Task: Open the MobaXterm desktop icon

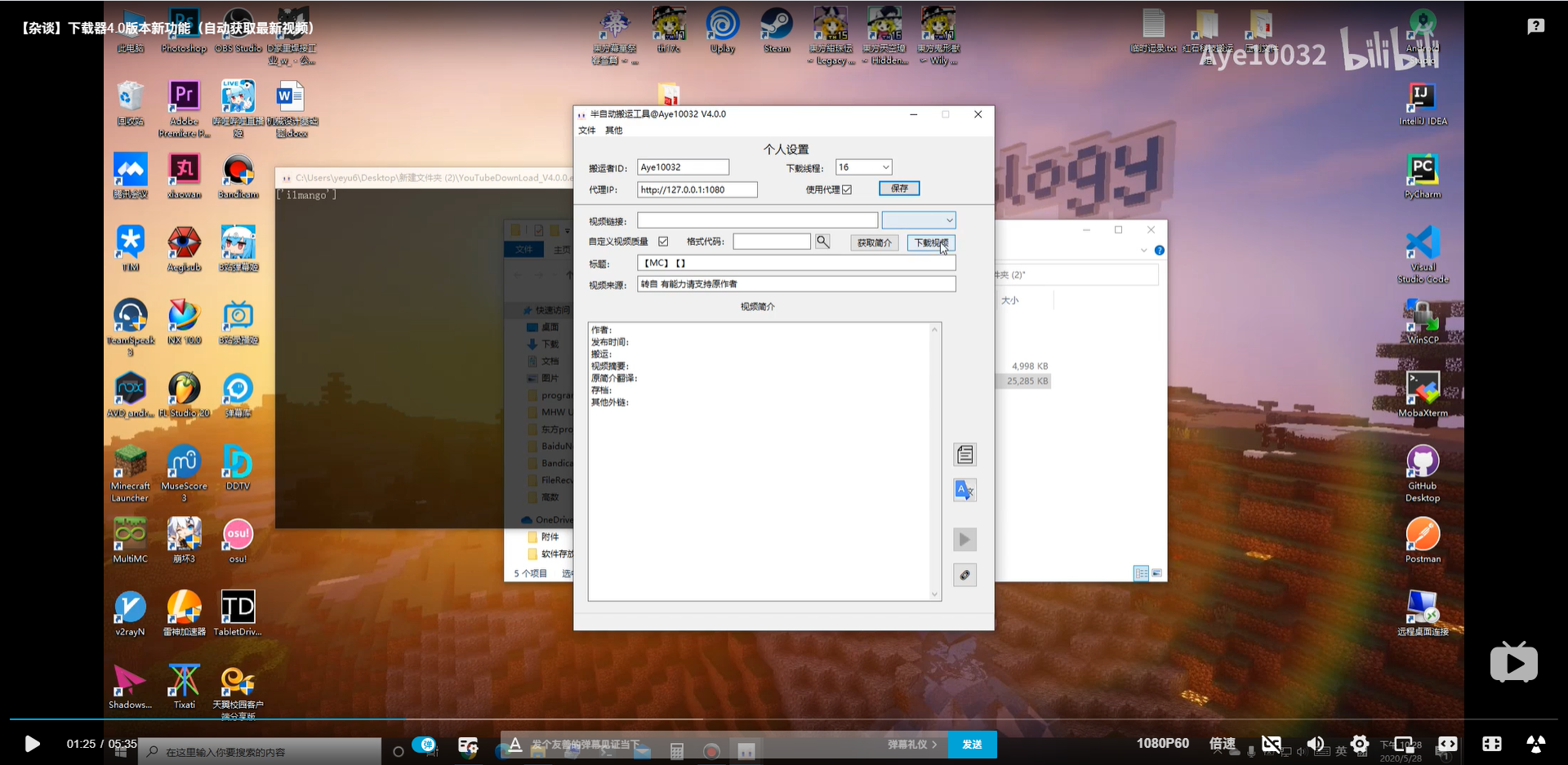Action: tap(1423, 395)
